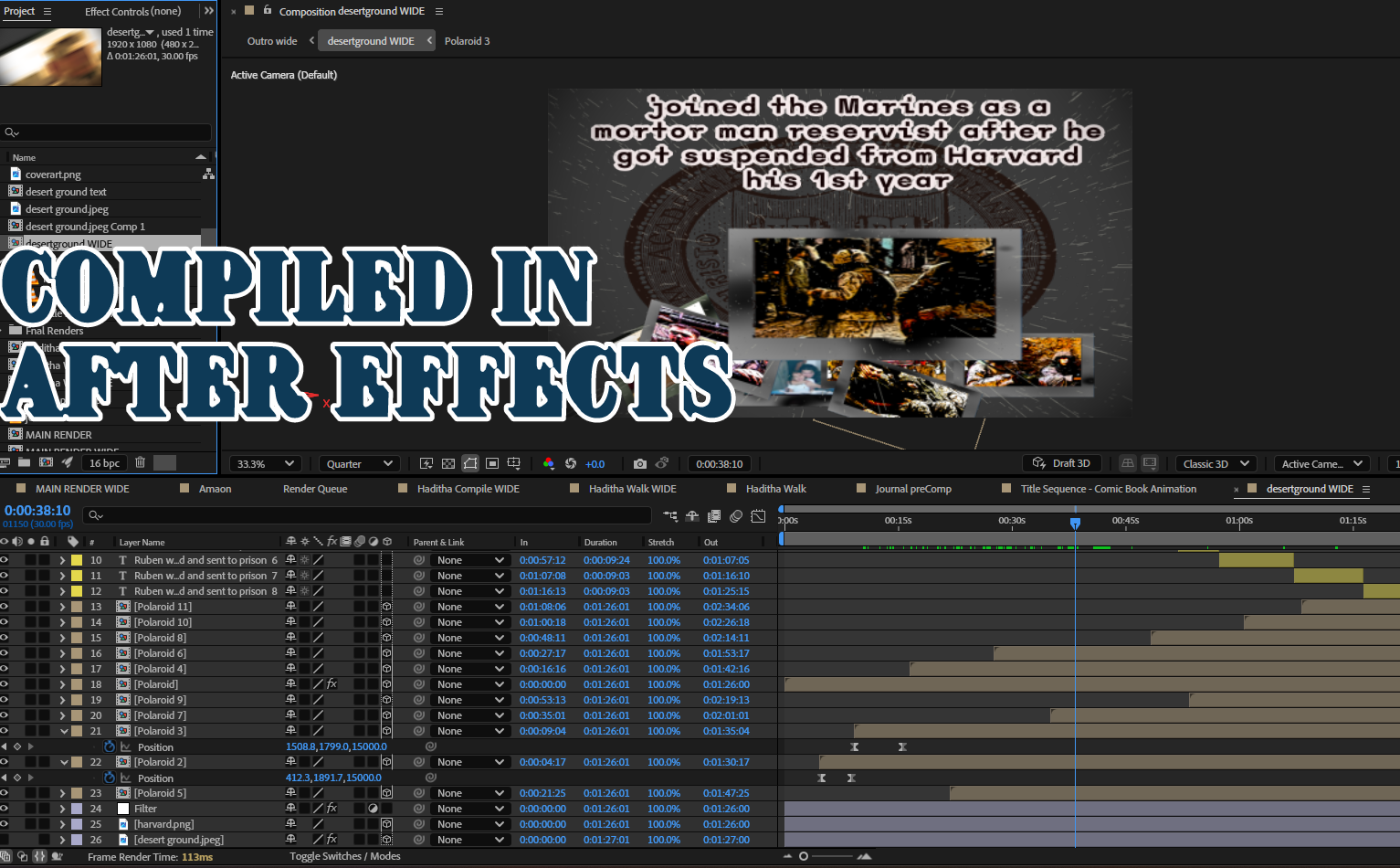Expand Polaroid 5 layer properties
Viewport: 1400px width, 868px height.
pos(62,793)
